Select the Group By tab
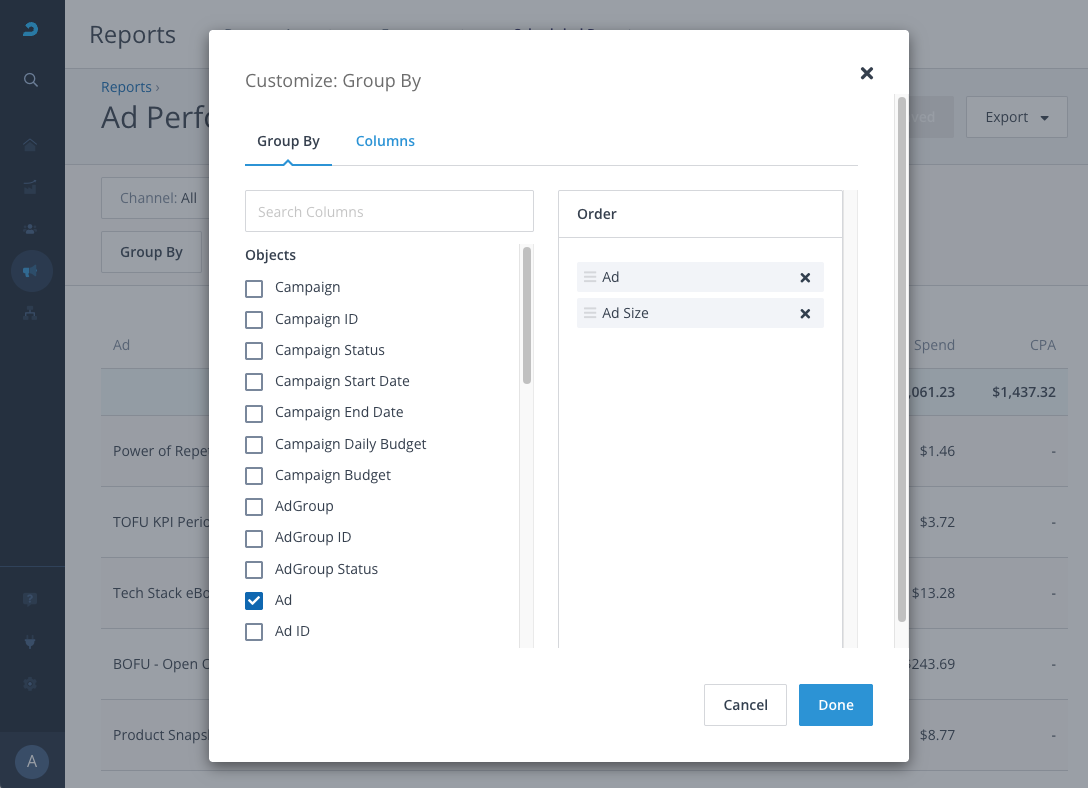1088x788 pixels. 288,141
